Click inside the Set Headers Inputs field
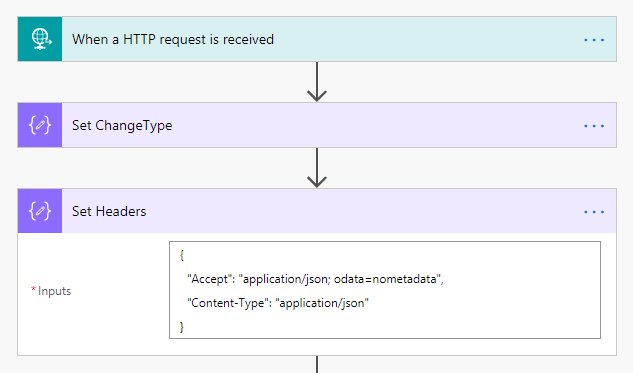The width and height of the screenshot is (633, 373). (x=385, y=290)
